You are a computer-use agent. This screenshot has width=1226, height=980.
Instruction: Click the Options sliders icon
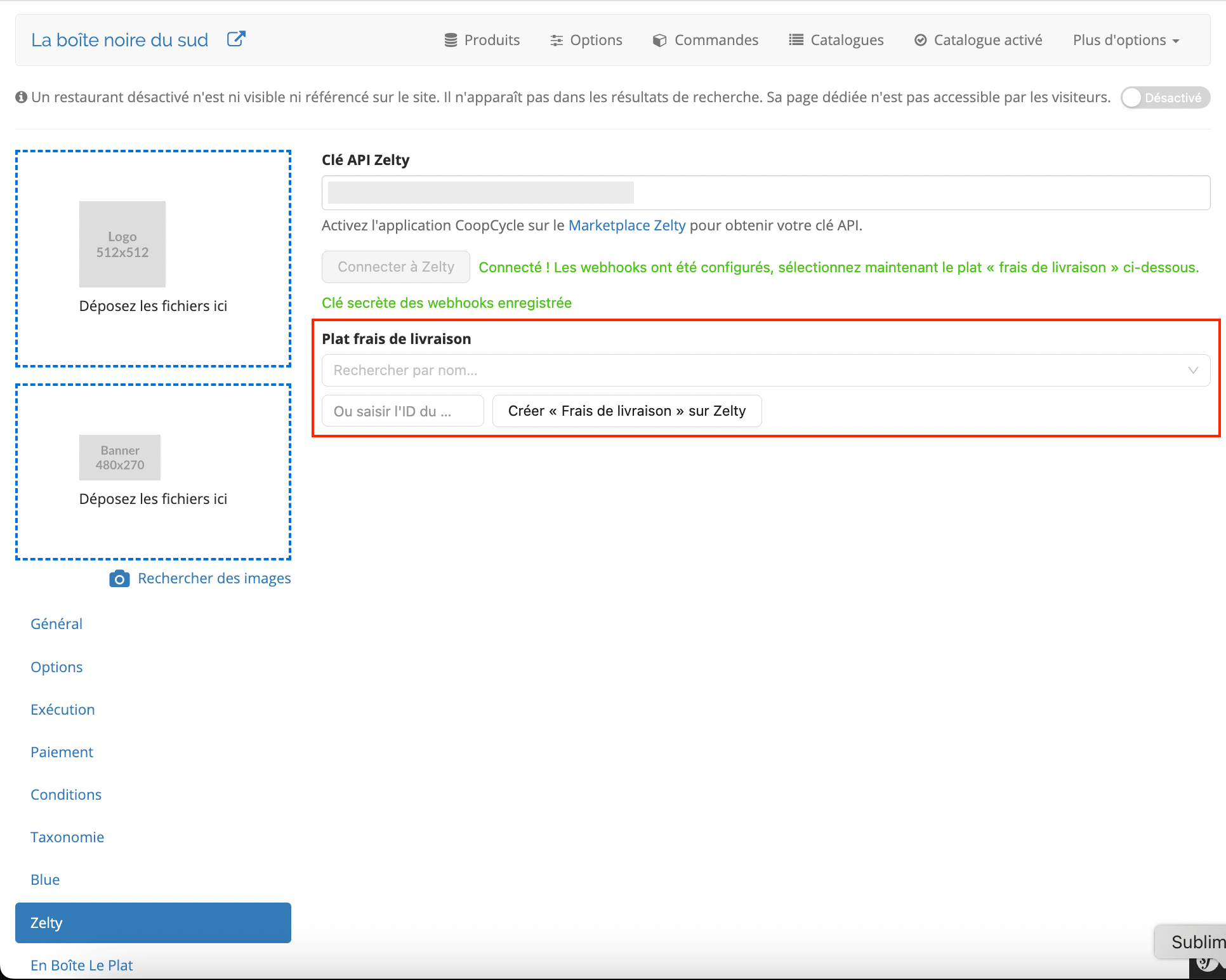pos(557,40)
